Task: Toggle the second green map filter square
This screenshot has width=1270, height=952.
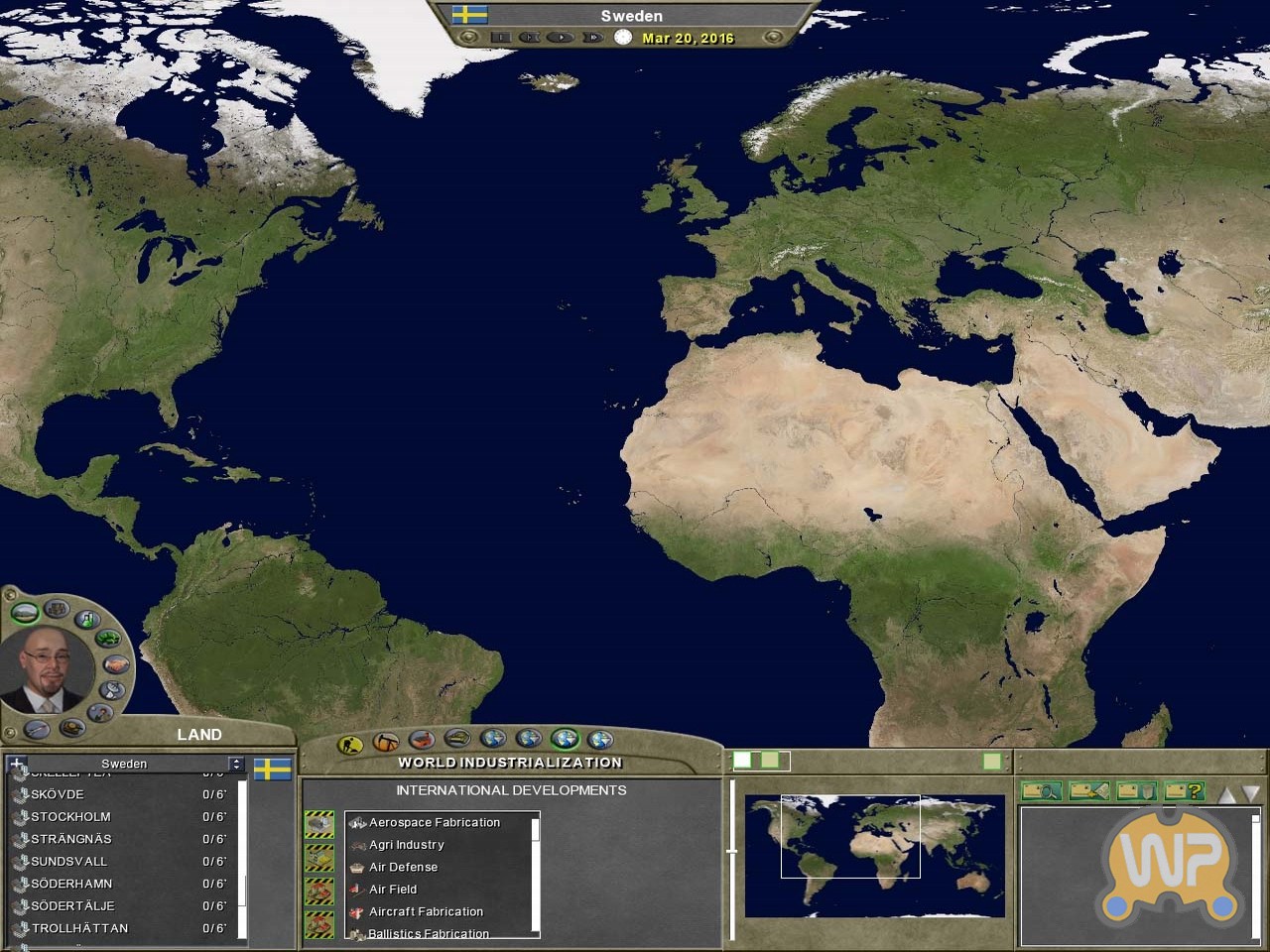Action: 770,761
